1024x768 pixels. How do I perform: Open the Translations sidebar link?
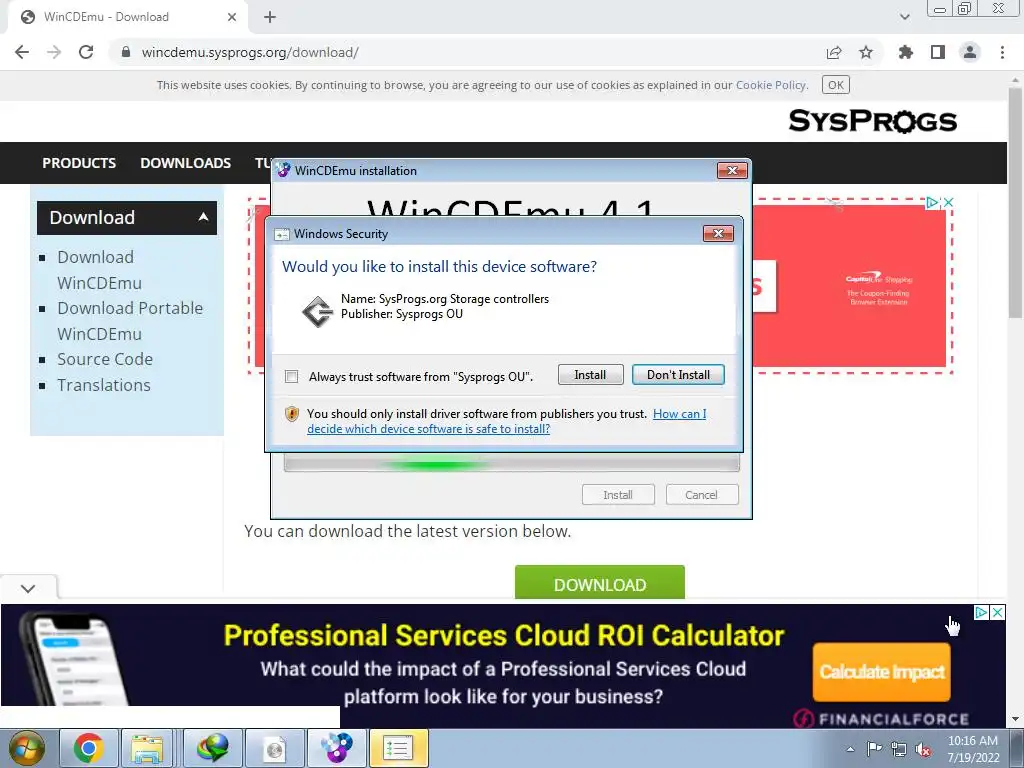coord(104,385)
